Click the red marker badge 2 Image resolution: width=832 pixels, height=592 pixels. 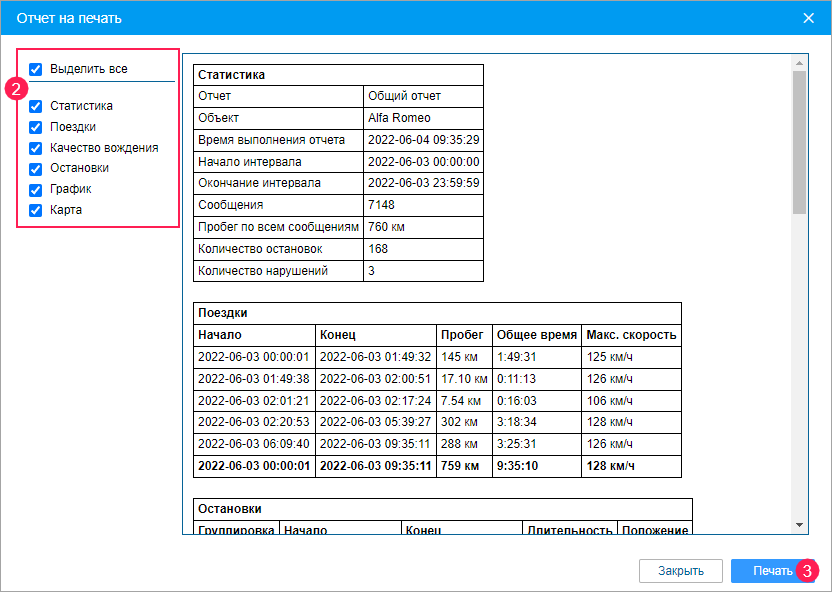[x=16, y=88]
